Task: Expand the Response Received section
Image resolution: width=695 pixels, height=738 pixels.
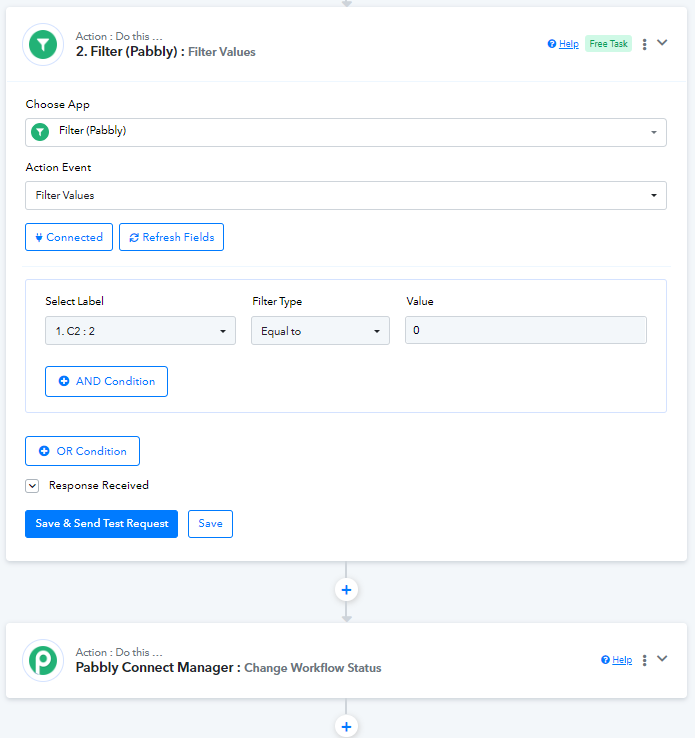Action: [32, 486]
